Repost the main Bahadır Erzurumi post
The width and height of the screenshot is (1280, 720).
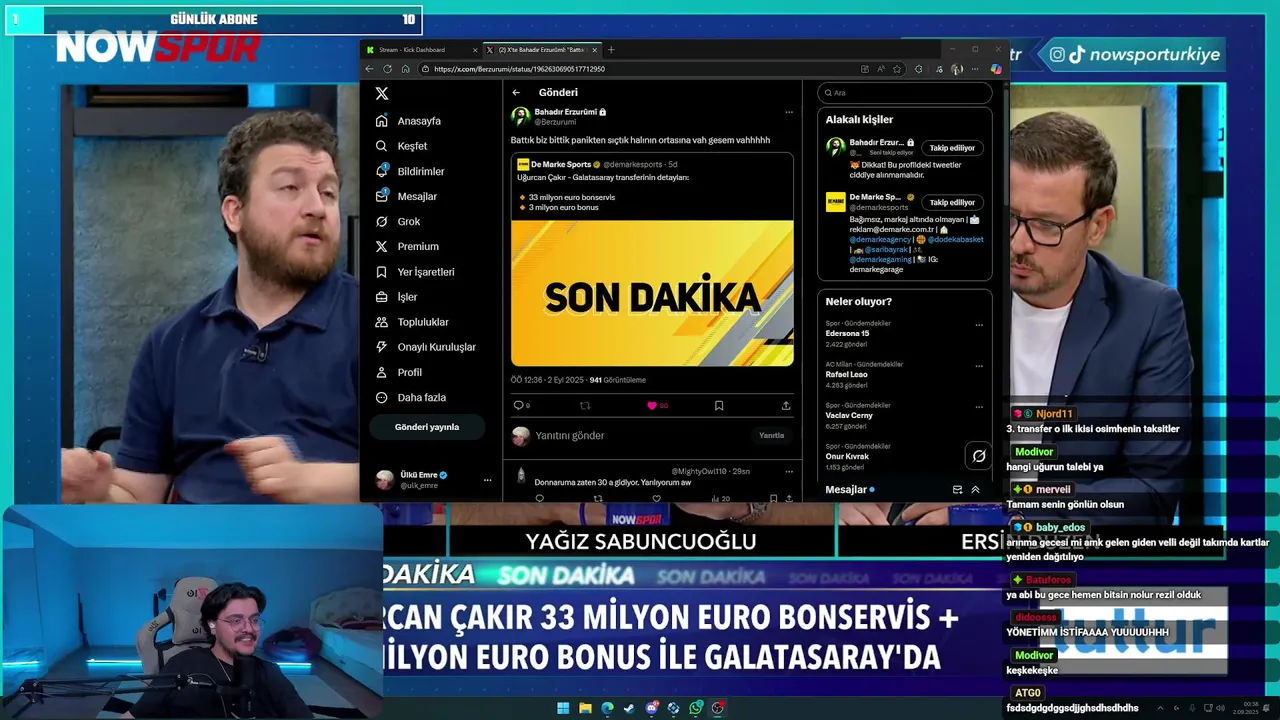pyautogui.click(x=585, y=405)
